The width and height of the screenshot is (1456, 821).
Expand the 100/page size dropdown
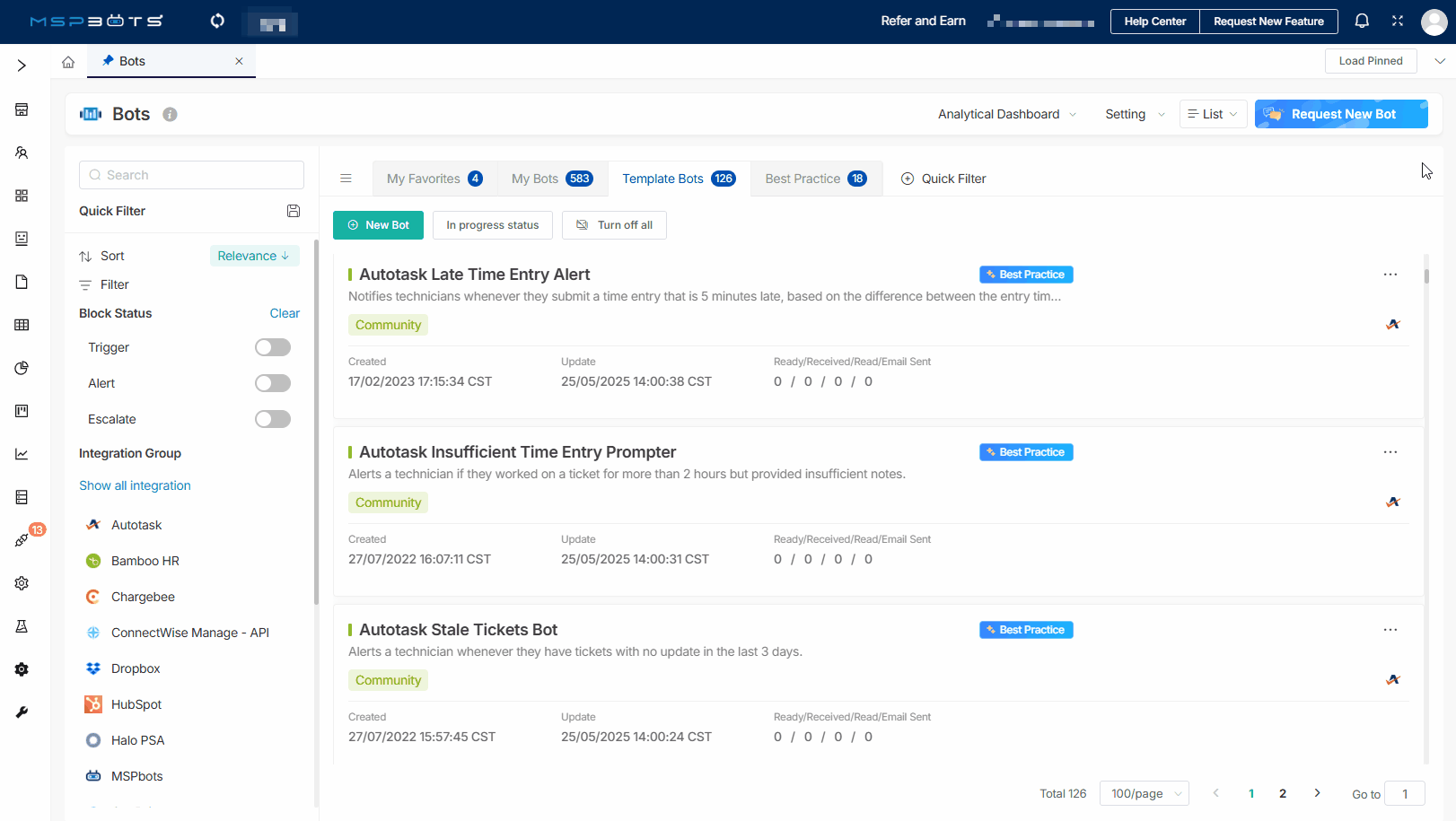1144,793
